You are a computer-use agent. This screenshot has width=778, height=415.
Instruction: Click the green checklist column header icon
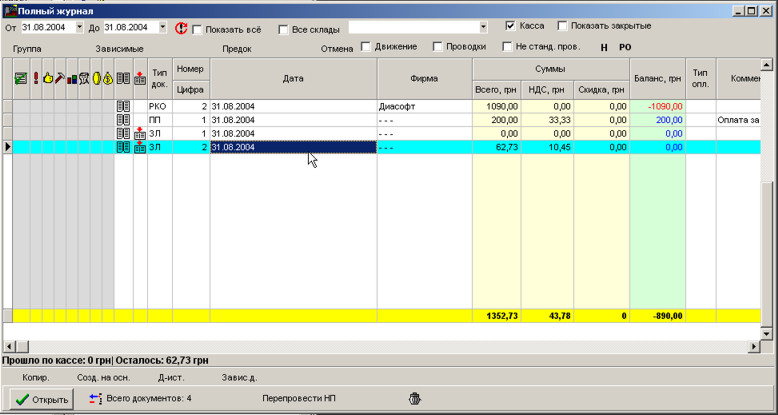pyautogui.click(x=20, y=78)
